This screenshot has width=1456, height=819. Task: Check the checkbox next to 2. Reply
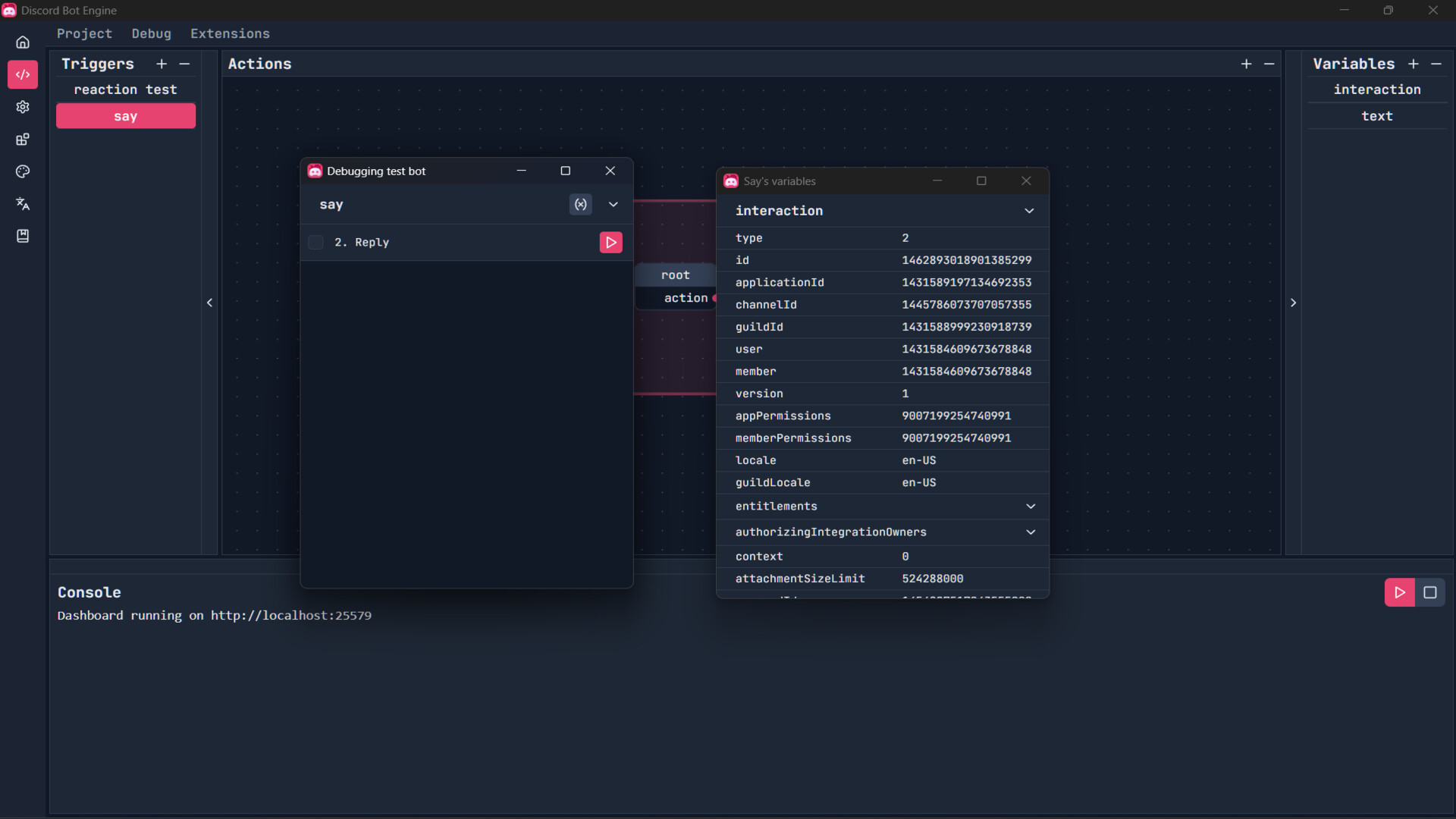coord(315,242)
